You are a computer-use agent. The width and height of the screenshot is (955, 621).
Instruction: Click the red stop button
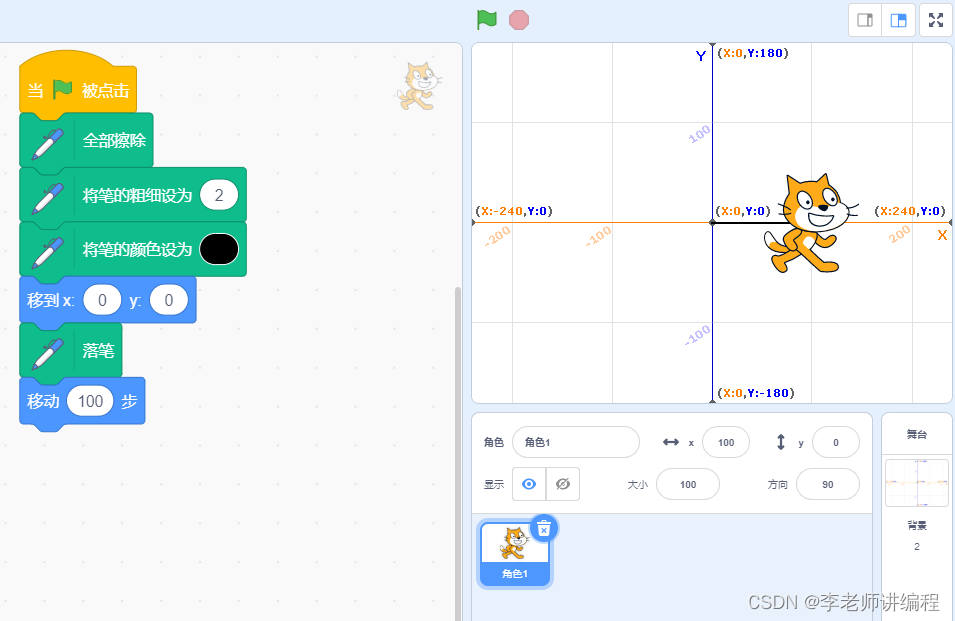519,19
